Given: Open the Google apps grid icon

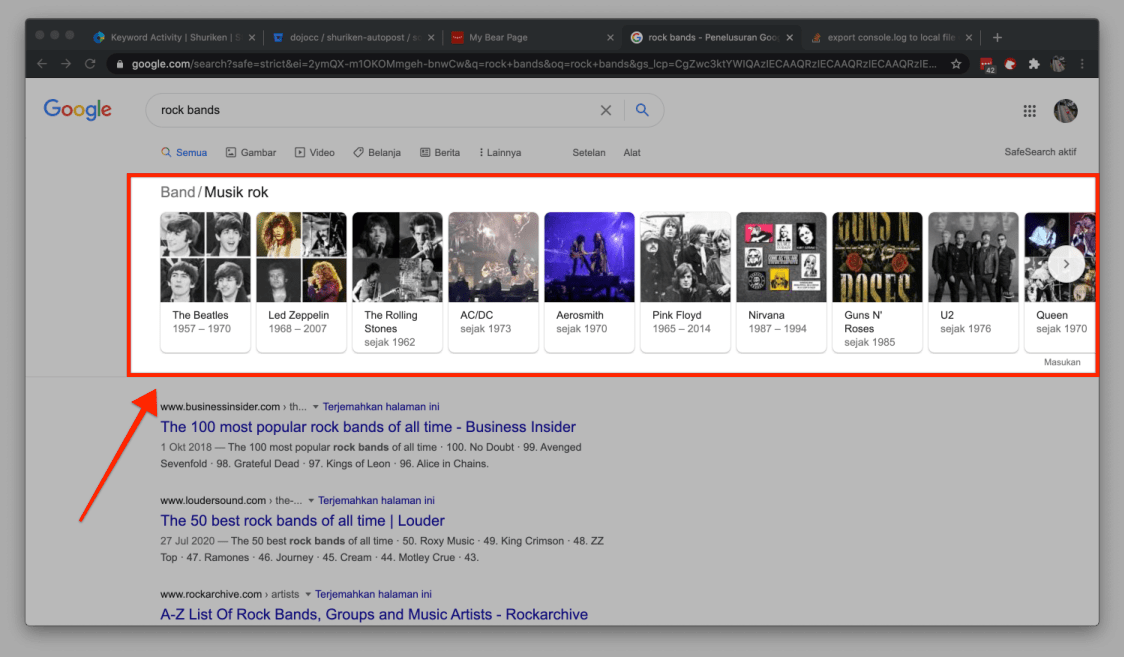Looking at the screenshot, I should [1029, 110].
